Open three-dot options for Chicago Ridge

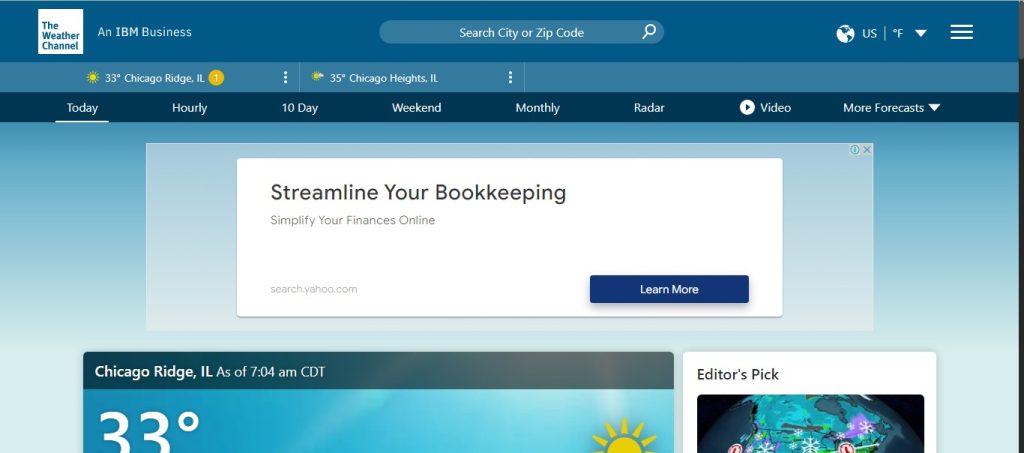[x=285, y=78]
